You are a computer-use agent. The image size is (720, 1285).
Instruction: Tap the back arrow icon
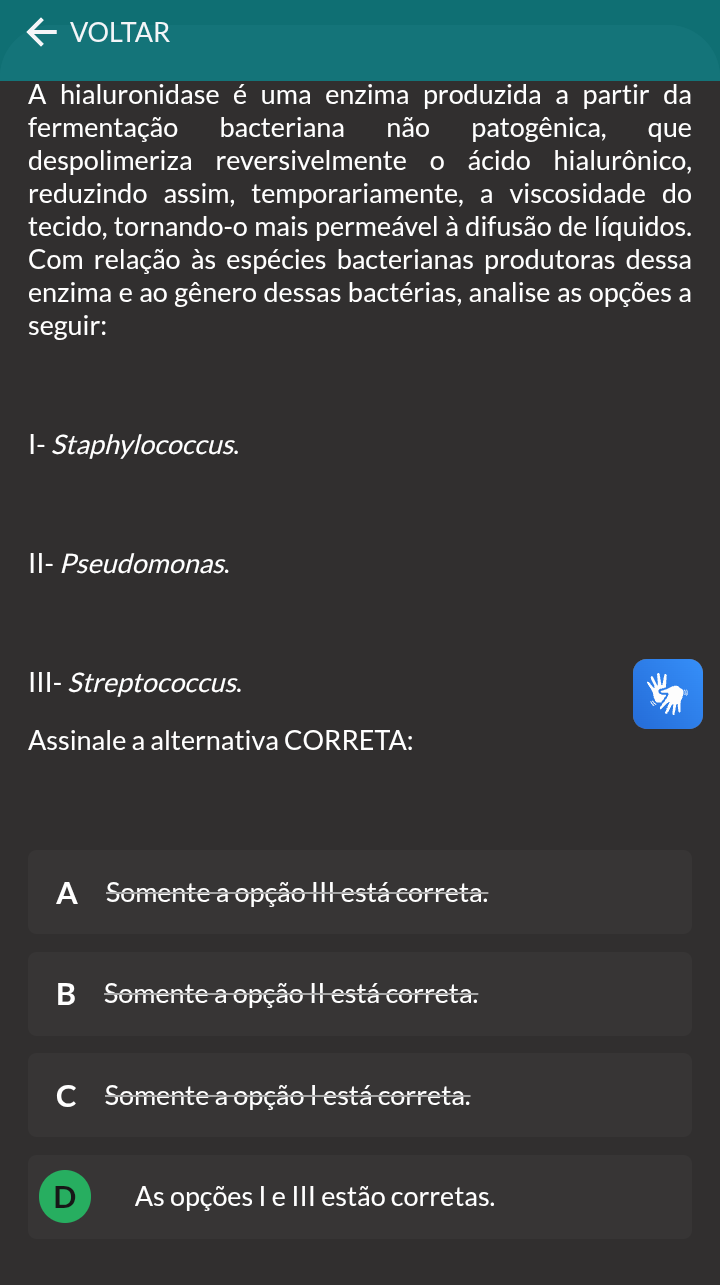[41, 33]
